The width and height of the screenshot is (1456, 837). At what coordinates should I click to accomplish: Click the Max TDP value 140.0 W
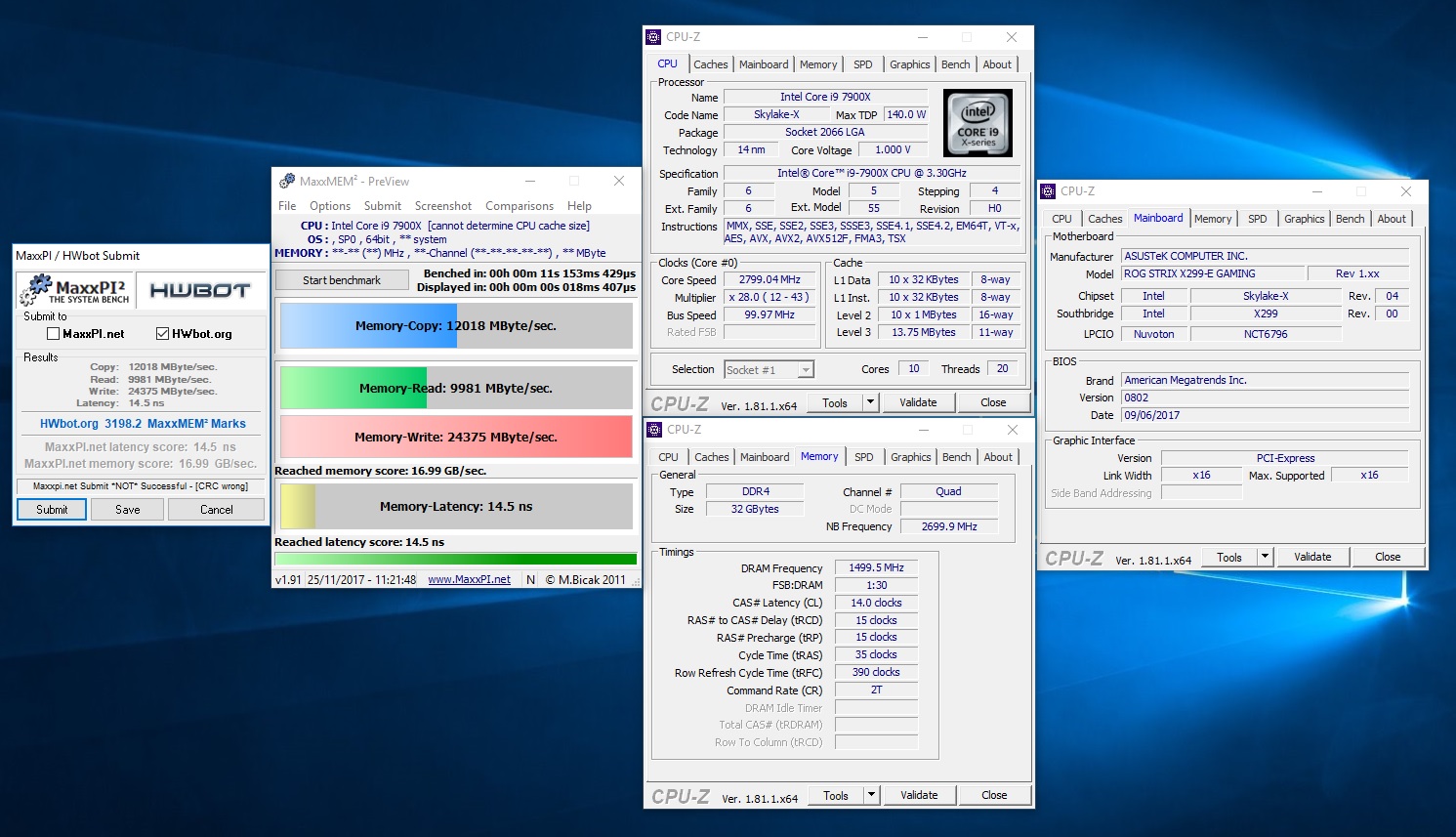[x=906, y=114]
